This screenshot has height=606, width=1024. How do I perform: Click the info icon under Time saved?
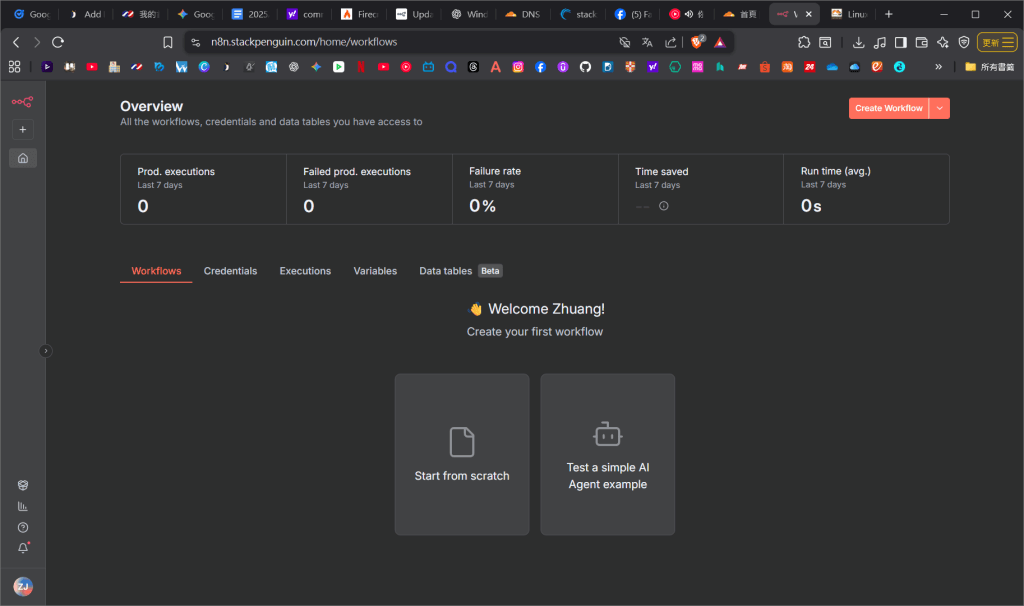point(663,206)
